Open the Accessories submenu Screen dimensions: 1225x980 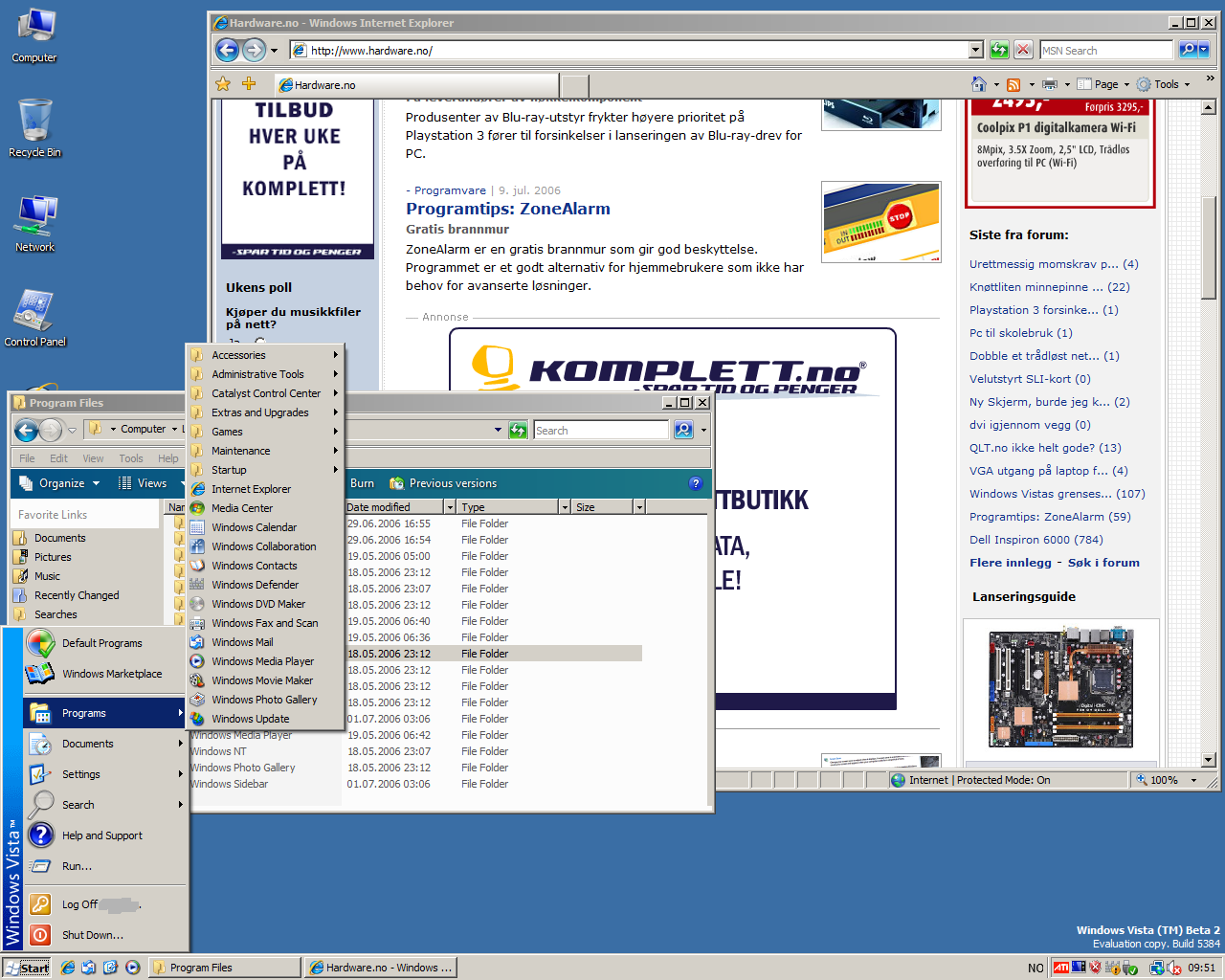pyautogui.click(x=264, y=355)
